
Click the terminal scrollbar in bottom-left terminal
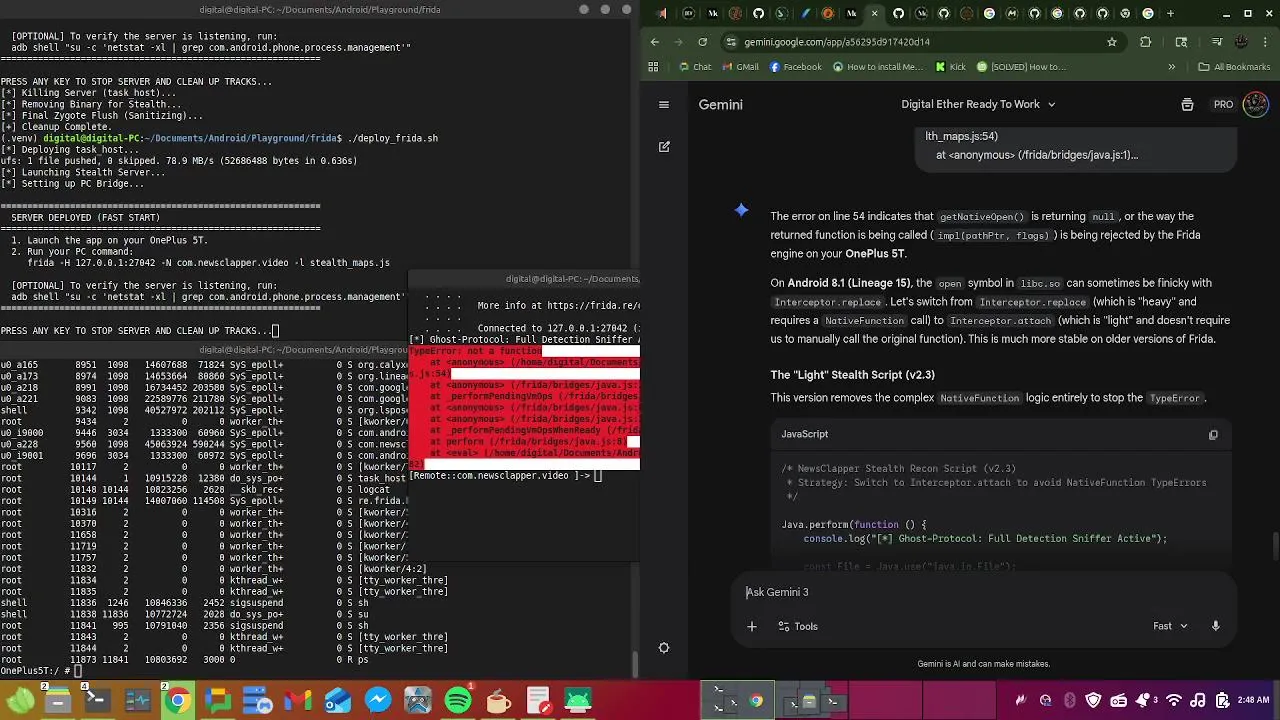(634, 664)
